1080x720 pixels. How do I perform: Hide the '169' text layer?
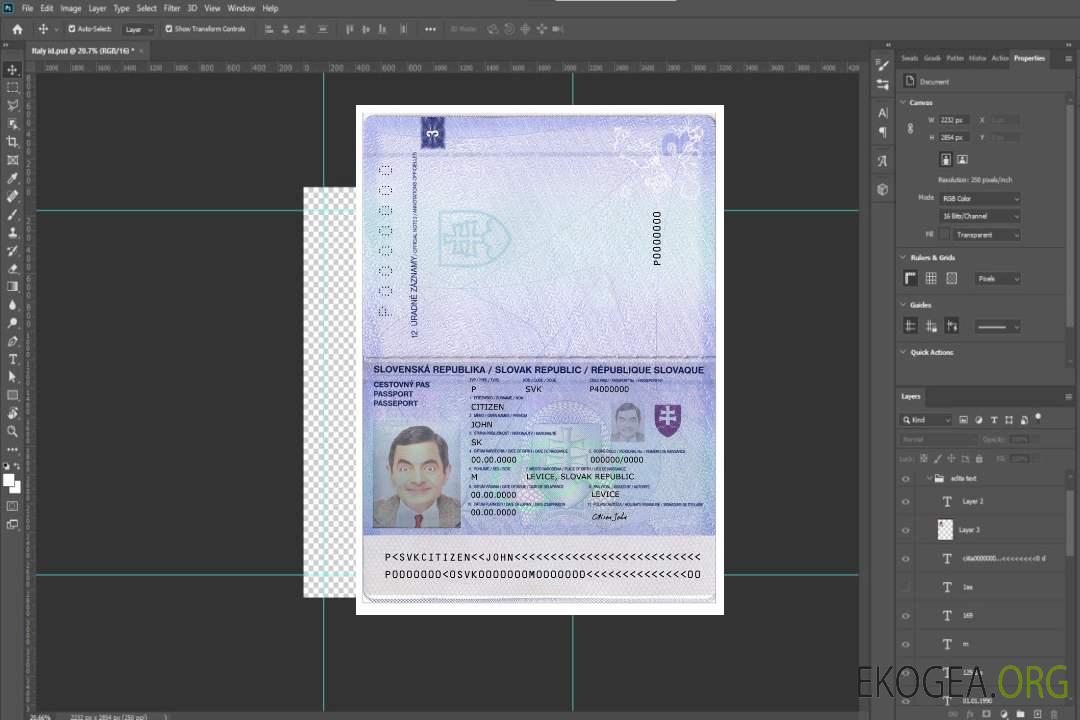click(906, 616)
